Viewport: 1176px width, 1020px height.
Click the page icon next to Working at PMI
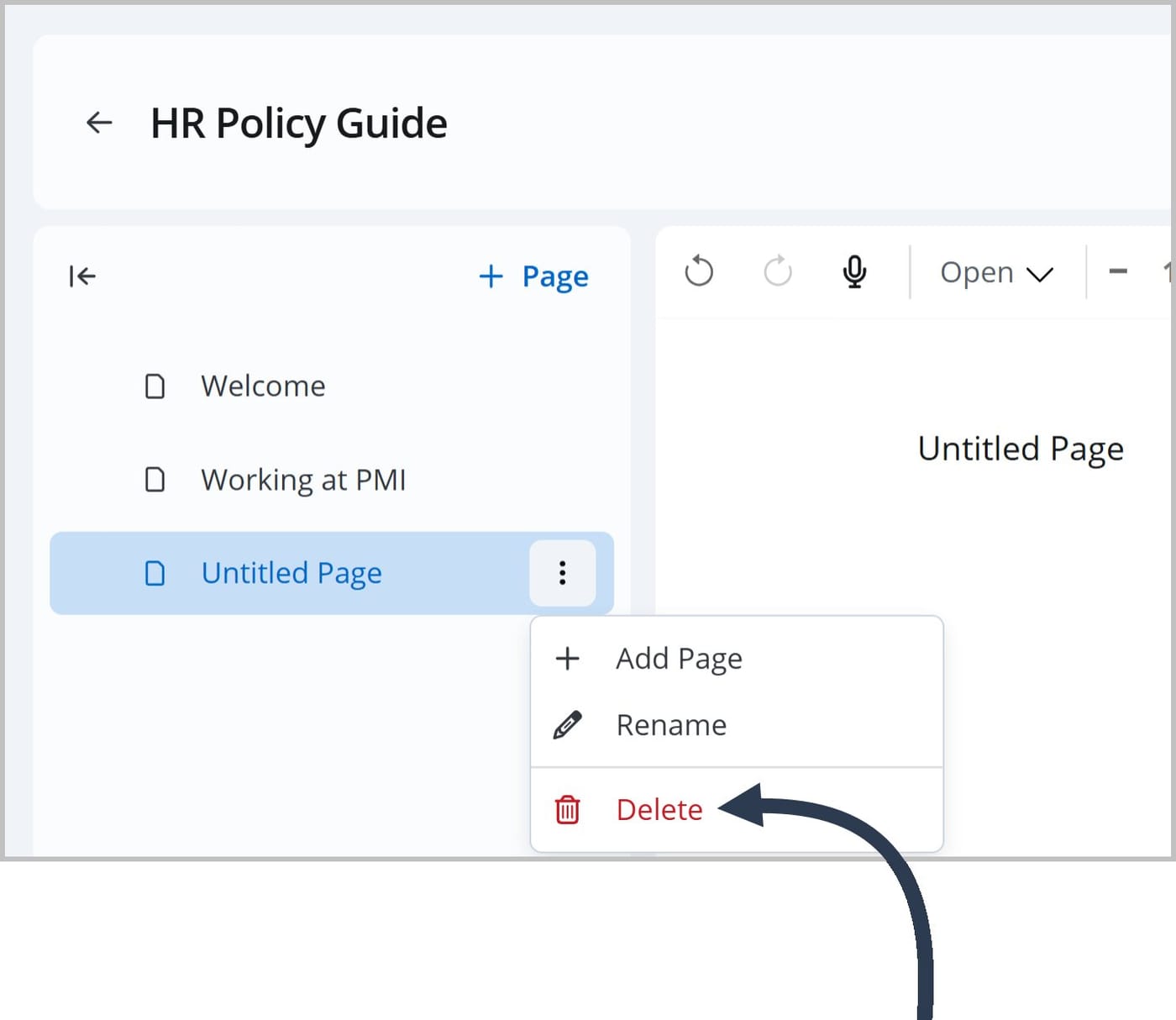[x=155, y=480]
